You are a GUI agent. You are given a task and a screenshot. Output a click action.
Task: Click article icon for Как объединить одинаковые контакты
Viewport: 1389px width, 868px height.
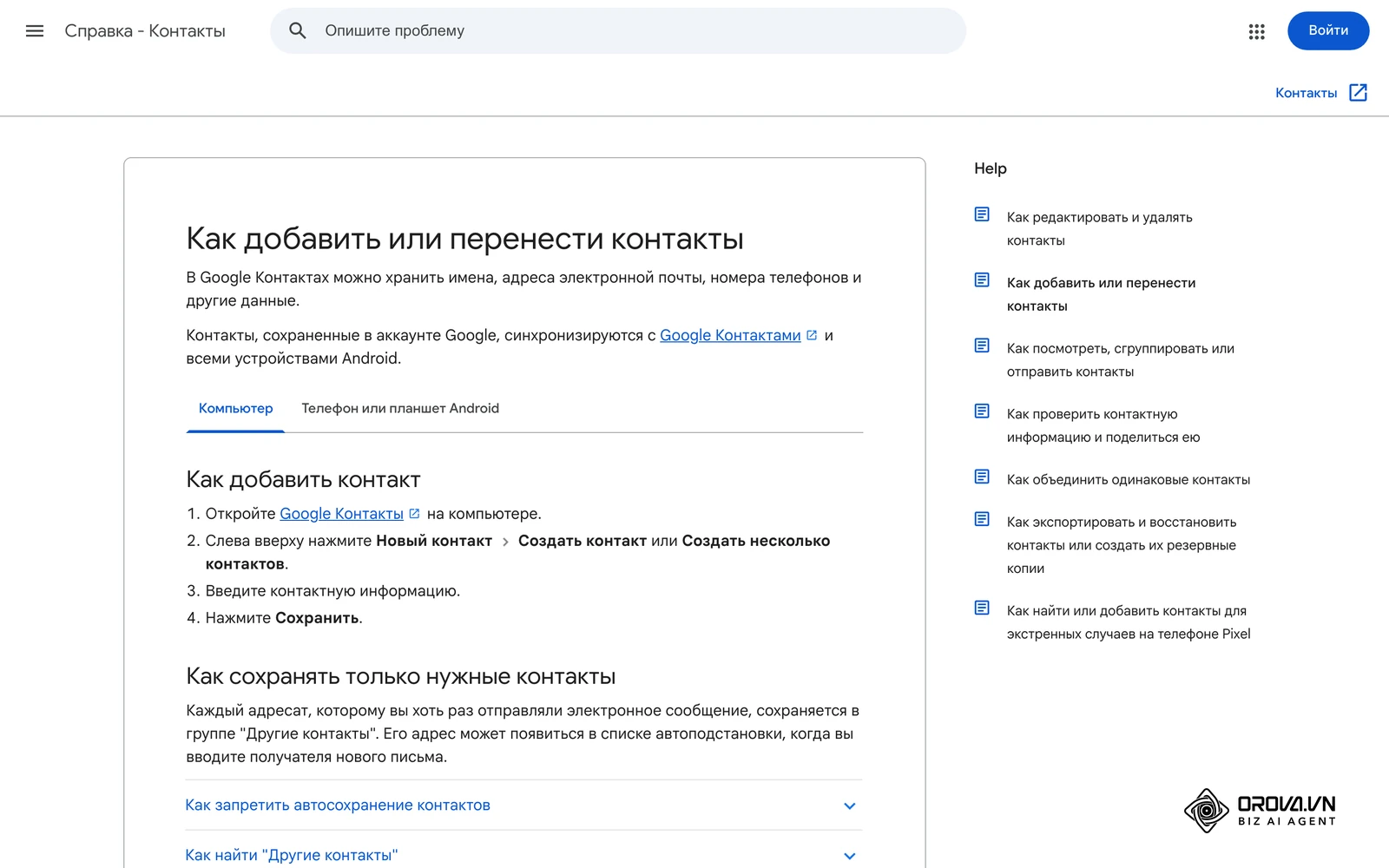click(x=982, y=477)
